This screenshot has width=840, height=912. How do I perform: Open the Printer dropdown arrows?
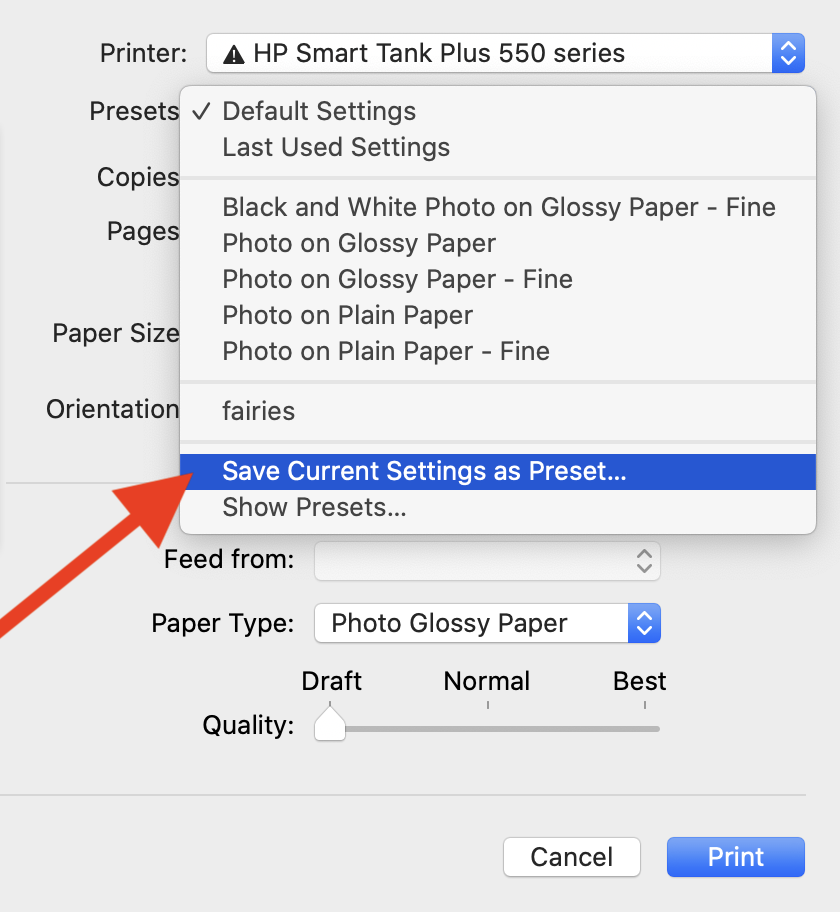click(x=788, y=53)
